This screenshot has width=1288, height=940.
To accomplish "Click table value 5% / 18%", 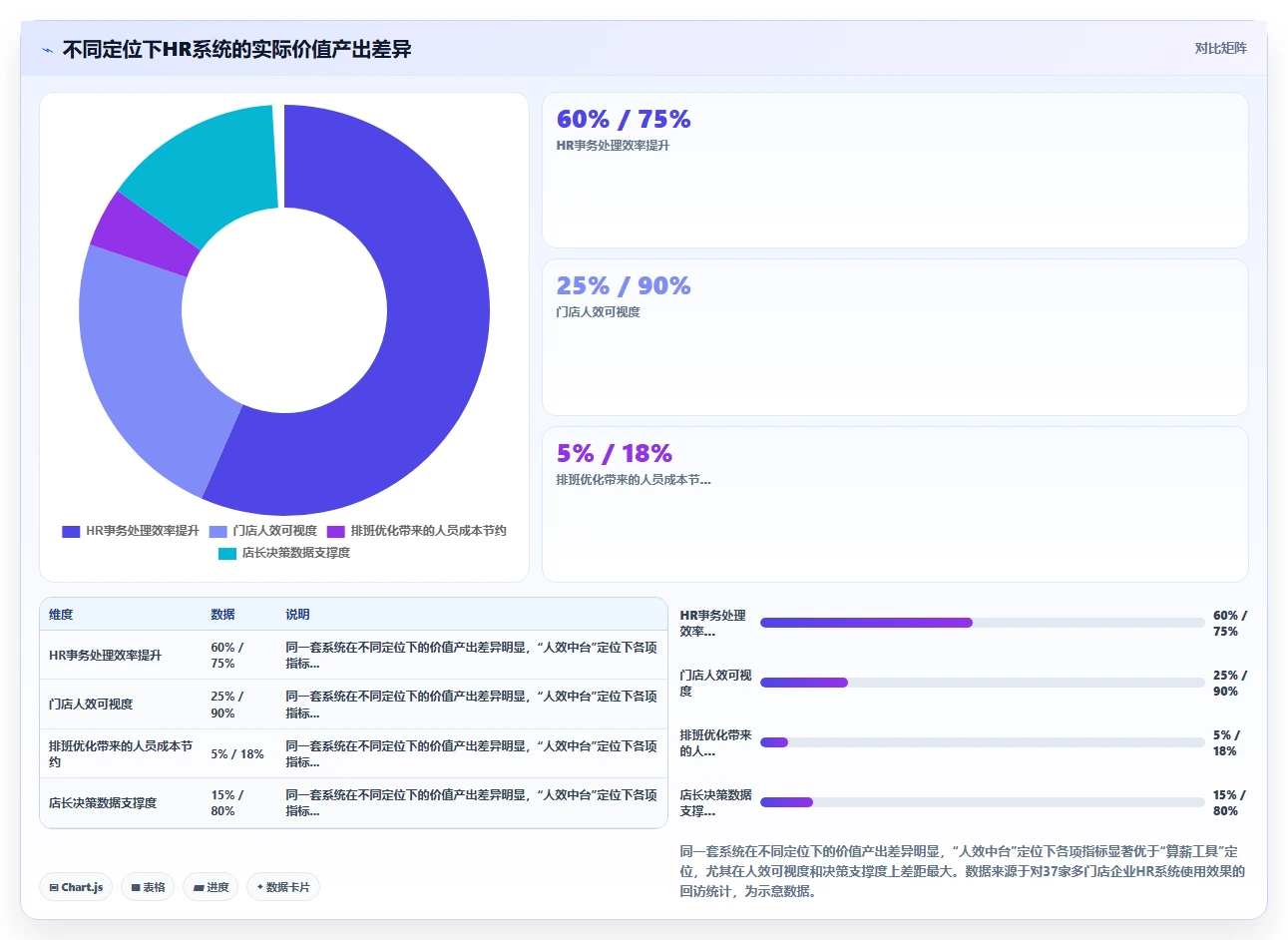I will coord(237,754).
